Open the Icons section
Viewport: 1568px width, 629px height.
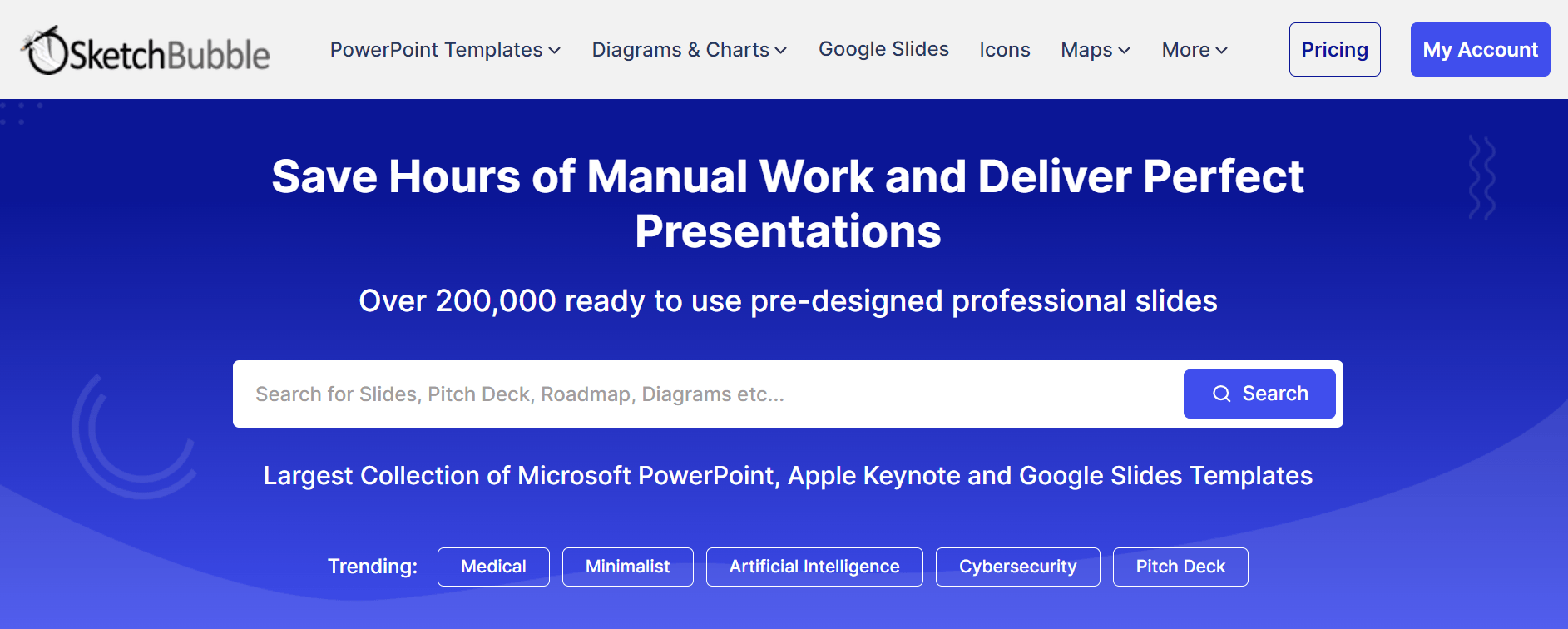1004,50
